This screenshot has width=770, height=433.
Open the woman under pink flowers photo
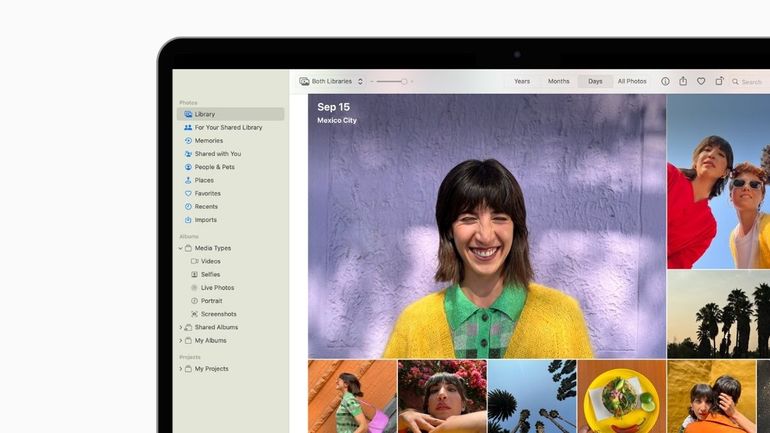pyautogui.click(x=442, y=396)
